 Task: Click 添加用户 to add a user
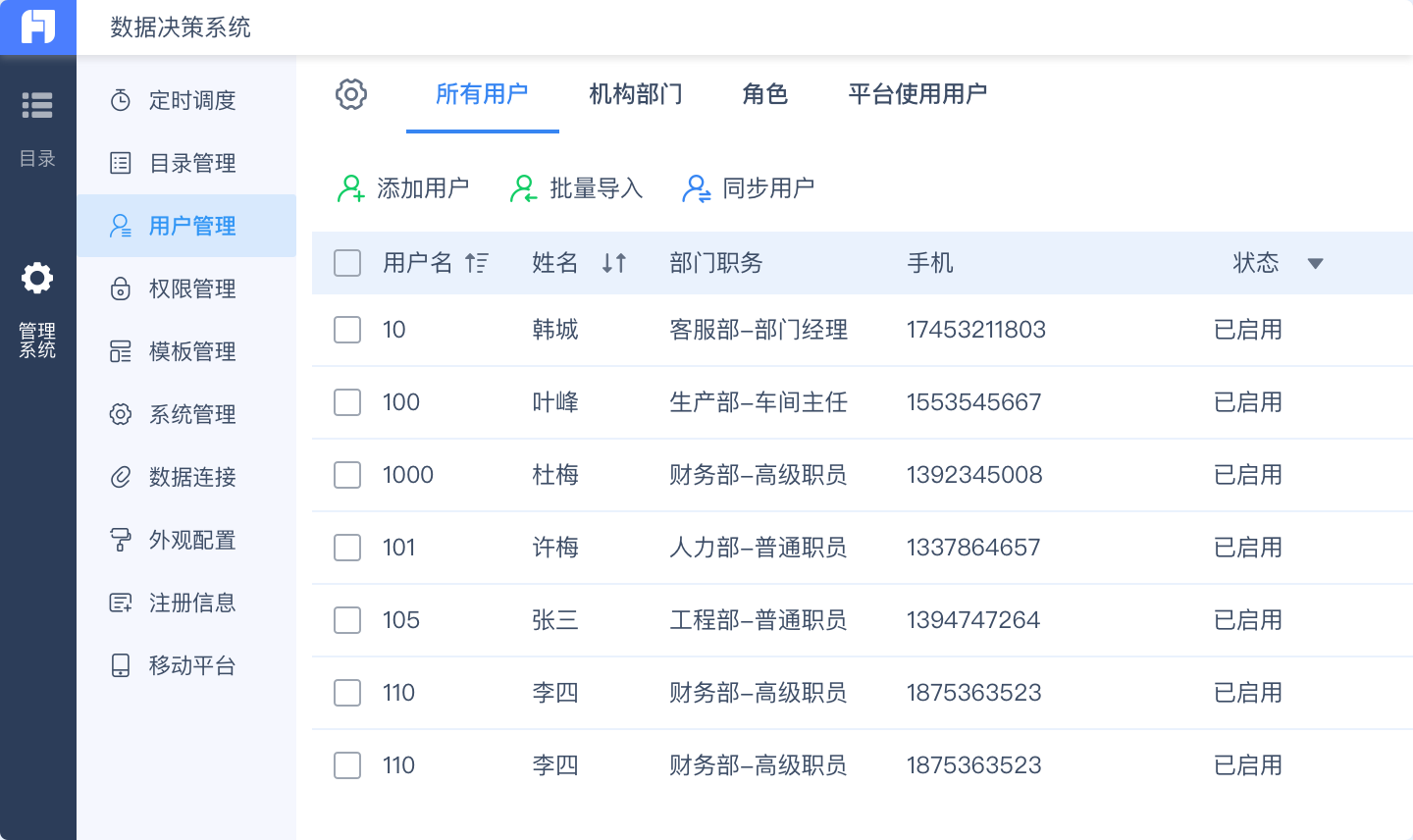(405, 187)
